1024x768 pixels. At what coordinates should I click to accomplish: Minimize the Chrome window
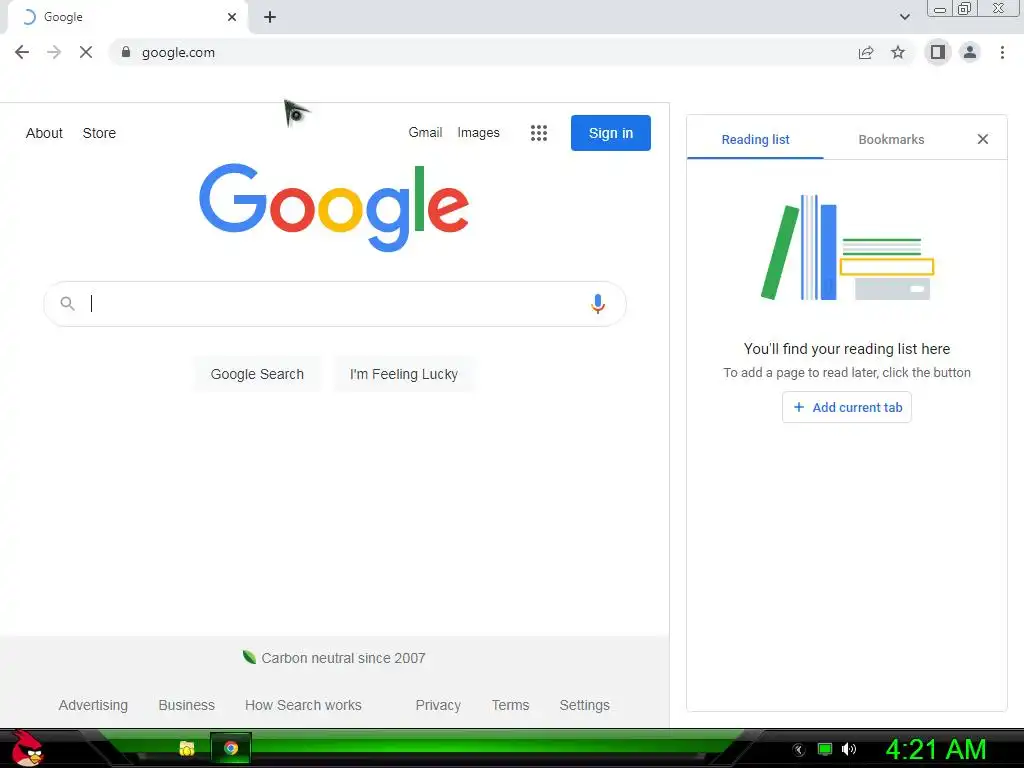pos(940,8)
